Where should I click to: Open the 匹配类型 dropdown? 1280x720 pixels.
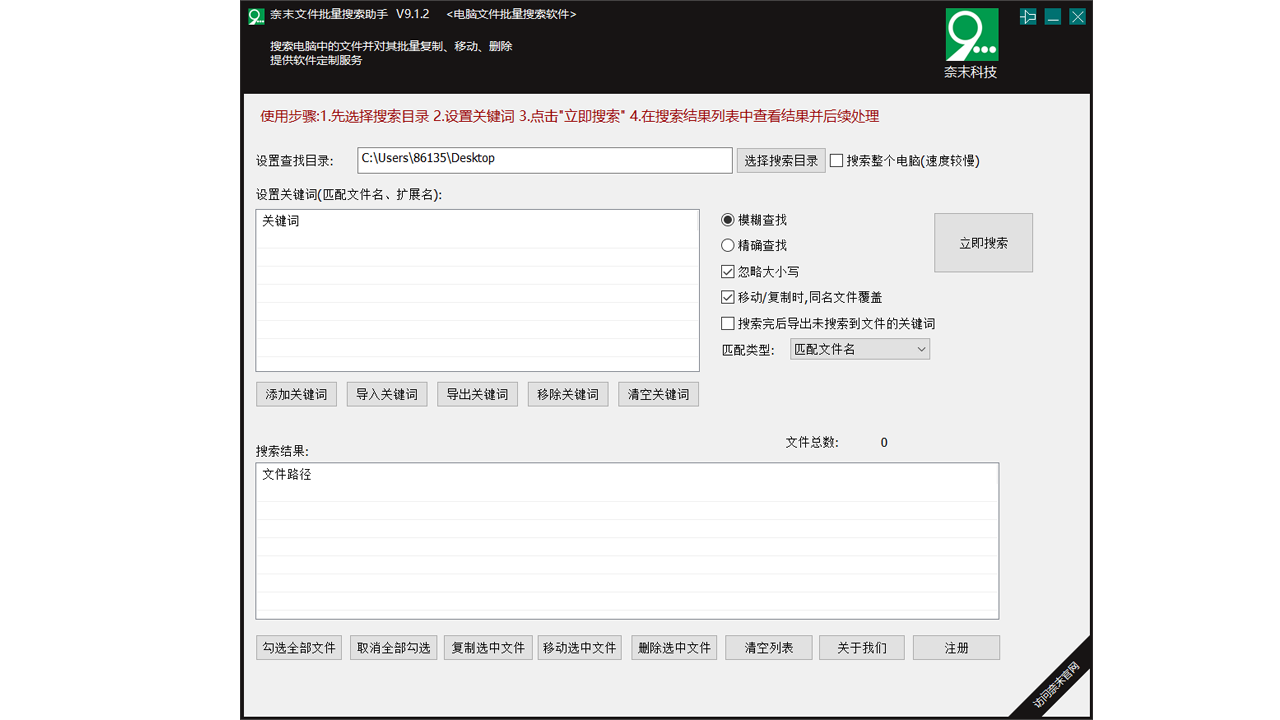(x=860, y=349)
